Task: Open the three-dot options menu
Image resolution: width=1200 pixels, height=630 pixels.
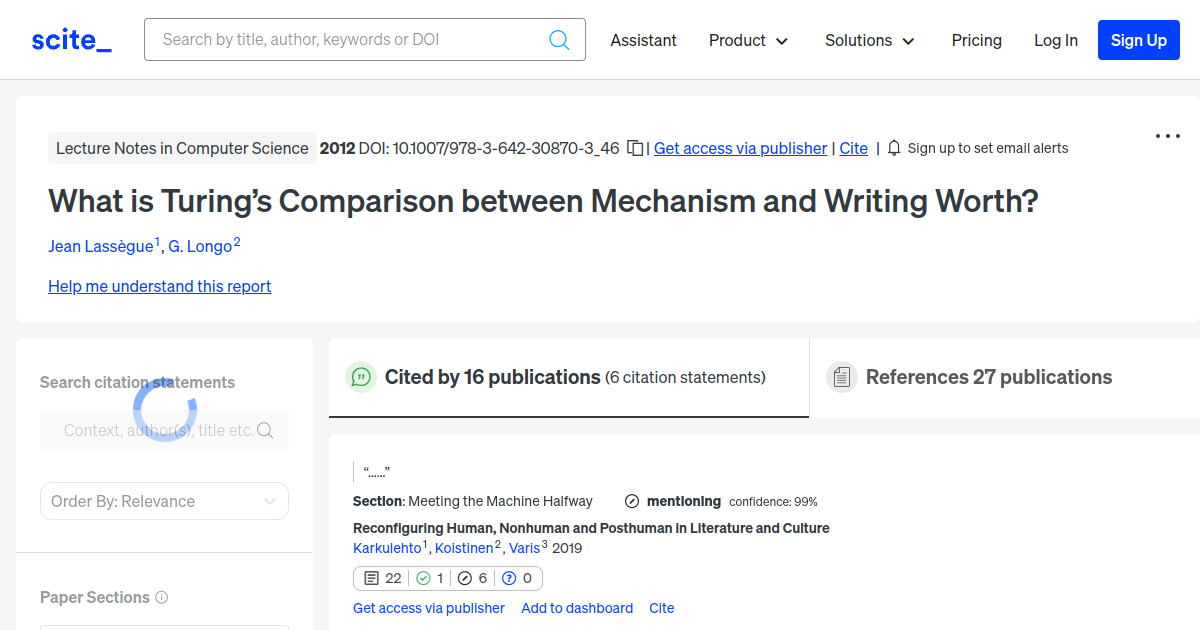Action: tap(1167, 135)
